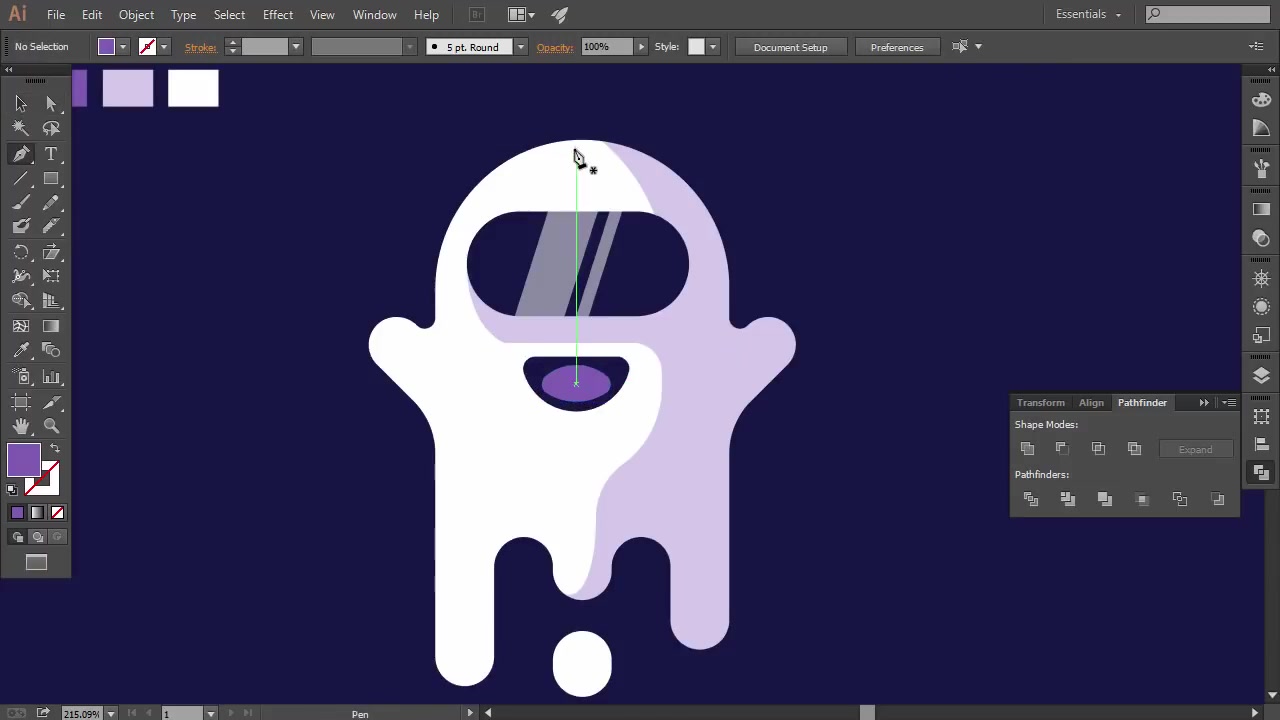Set paint mode to Gradient
The image size is (1280, 720).
37,513
